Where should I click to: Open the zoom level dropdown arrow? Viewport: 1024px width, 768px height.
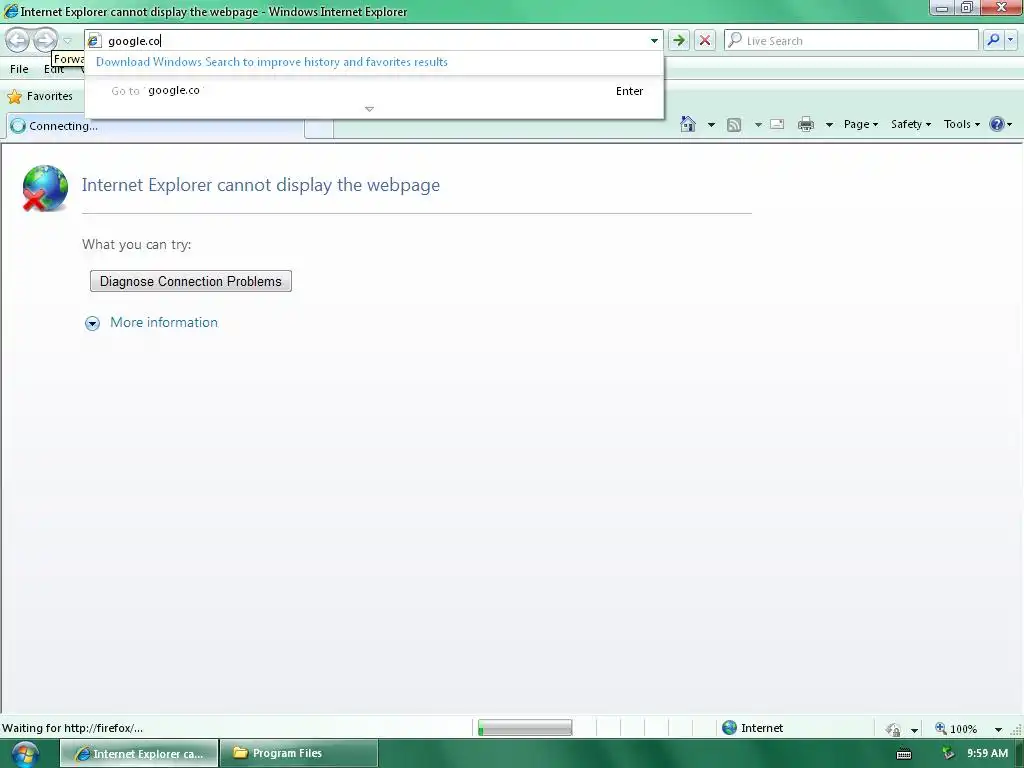click(998, 729)
